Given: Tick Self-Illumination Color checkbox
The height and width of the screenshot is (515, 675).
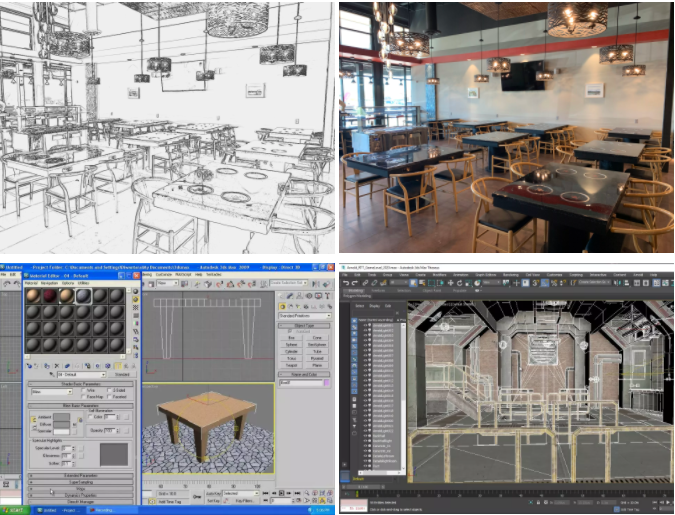Looking at the screenshot, I should [90, 417].
